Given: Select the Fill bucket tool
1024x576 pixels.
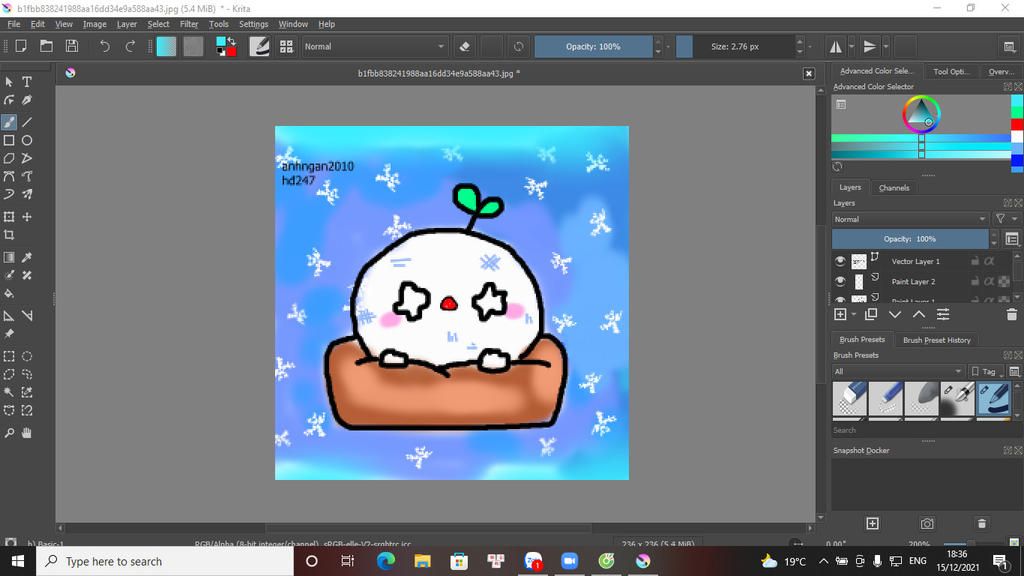Looking at the screenshot, I should [x=9, y=294].
